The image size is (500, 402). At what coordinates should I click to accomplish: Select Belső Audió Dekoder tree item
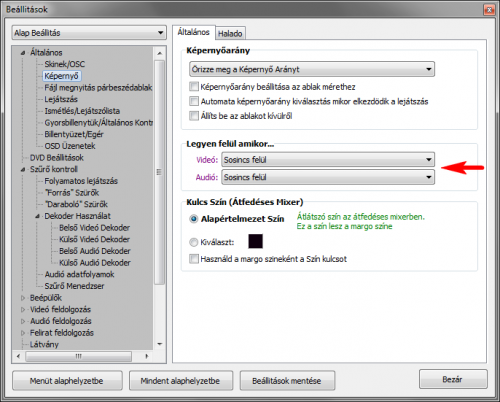(95, 251)
